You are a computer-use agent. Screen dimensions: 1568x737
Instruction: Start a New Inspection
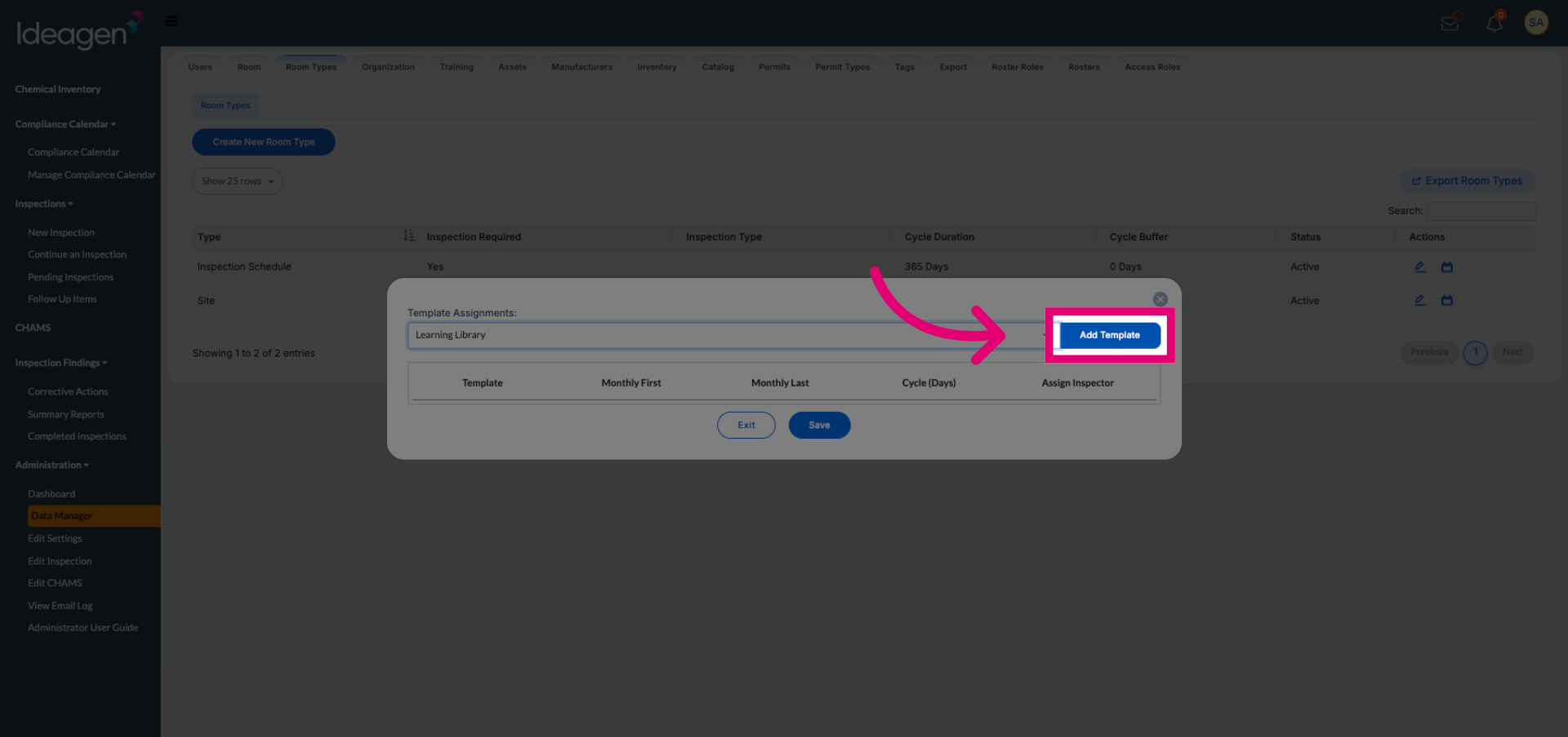(x=61, y=233)
